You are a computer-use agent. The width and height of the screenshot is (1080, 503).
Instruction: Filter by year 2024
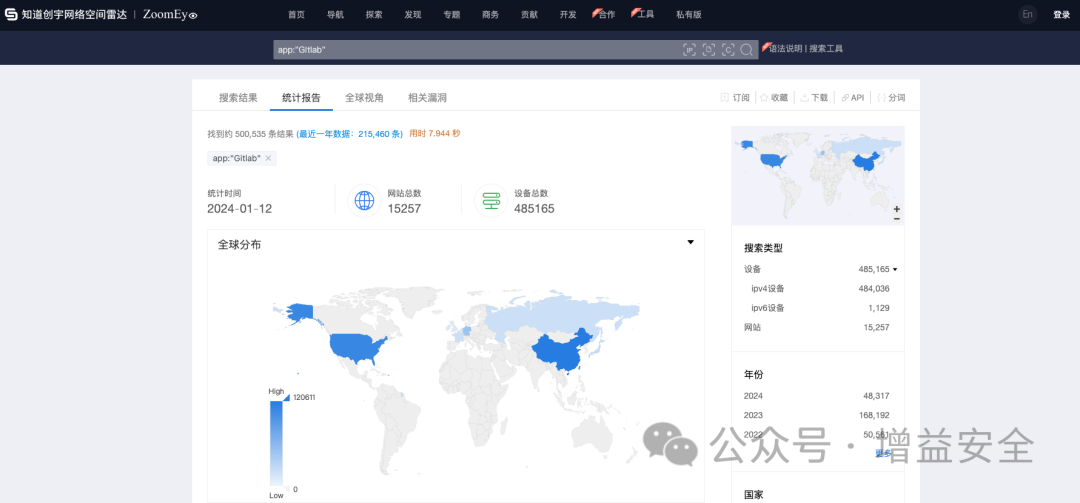pos(817,396)
